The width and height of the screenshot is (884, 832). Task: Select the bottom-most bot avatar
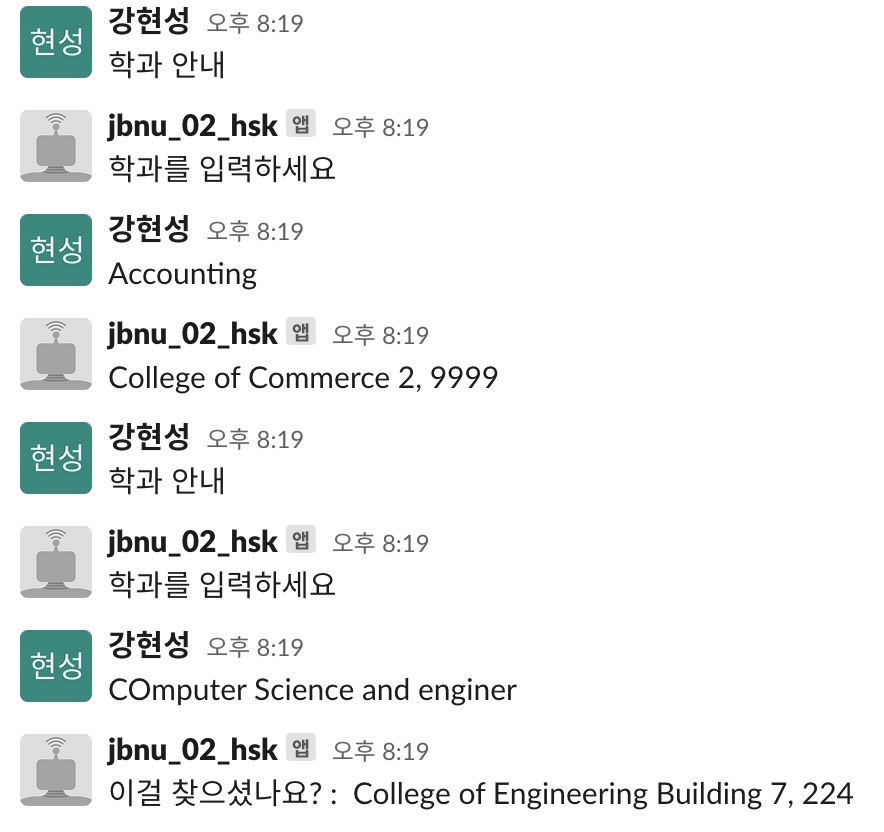55,770
